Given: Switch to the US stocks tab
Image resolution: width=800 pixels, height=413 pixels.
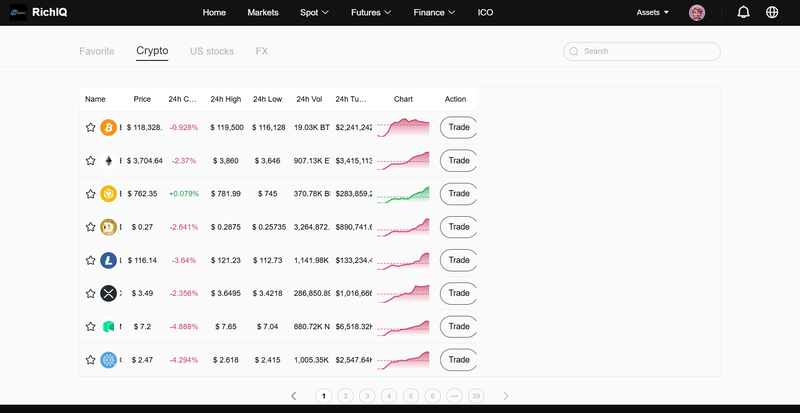Looking at the screenshot, I should (x=212, y=51).
